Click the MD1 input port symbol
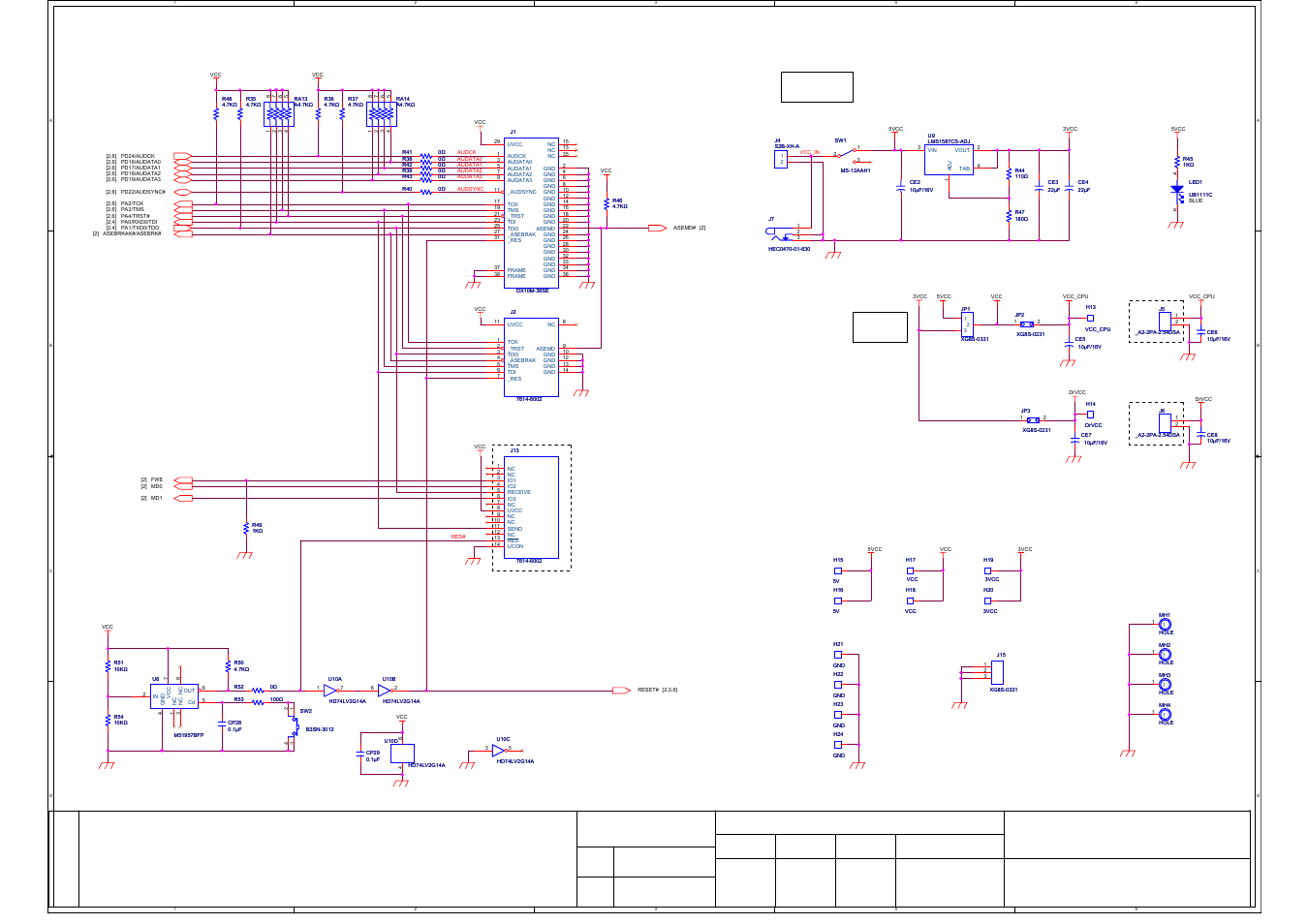This screenshot has height=924, width=1308. tap(183, 498)
